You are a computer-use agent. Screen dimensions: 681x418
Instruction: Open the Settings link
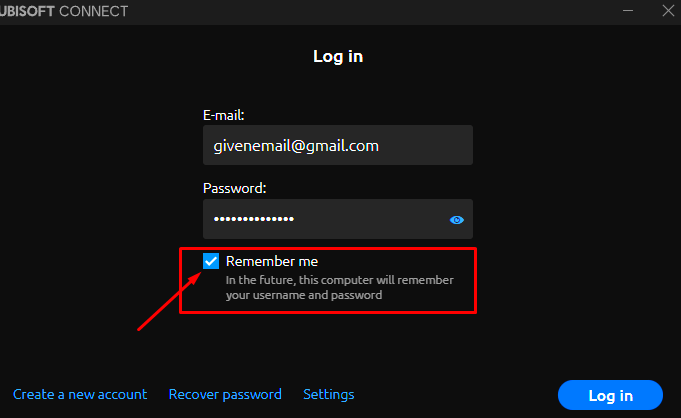tap(329, 394)
